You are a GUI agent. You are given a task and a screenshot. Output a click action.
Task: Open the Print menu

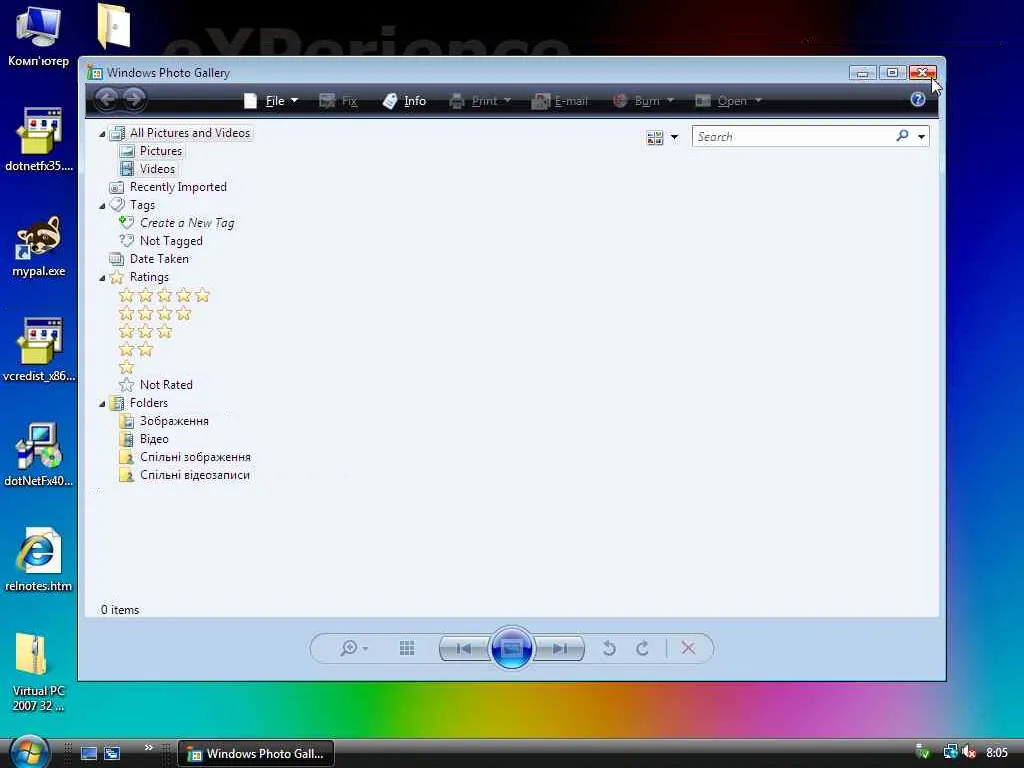[480, 101]
